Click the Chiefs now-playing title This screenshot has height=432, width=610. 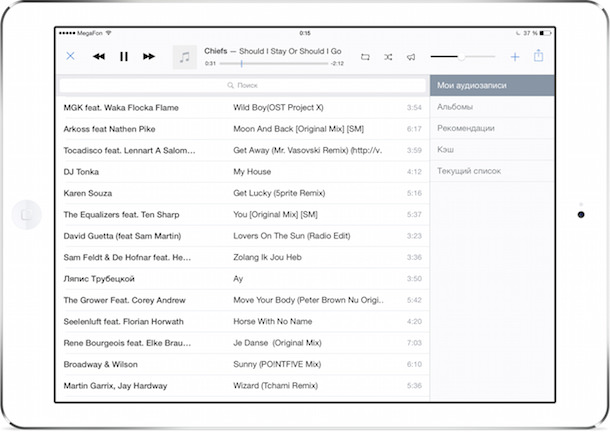pyautogui.click(x=216, y=51)
